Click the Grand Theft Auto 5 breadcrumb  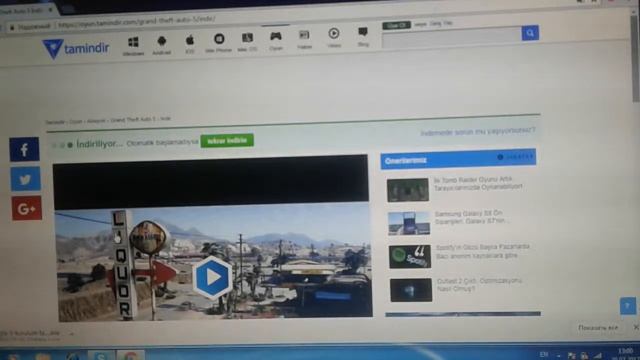pos(133,120)
